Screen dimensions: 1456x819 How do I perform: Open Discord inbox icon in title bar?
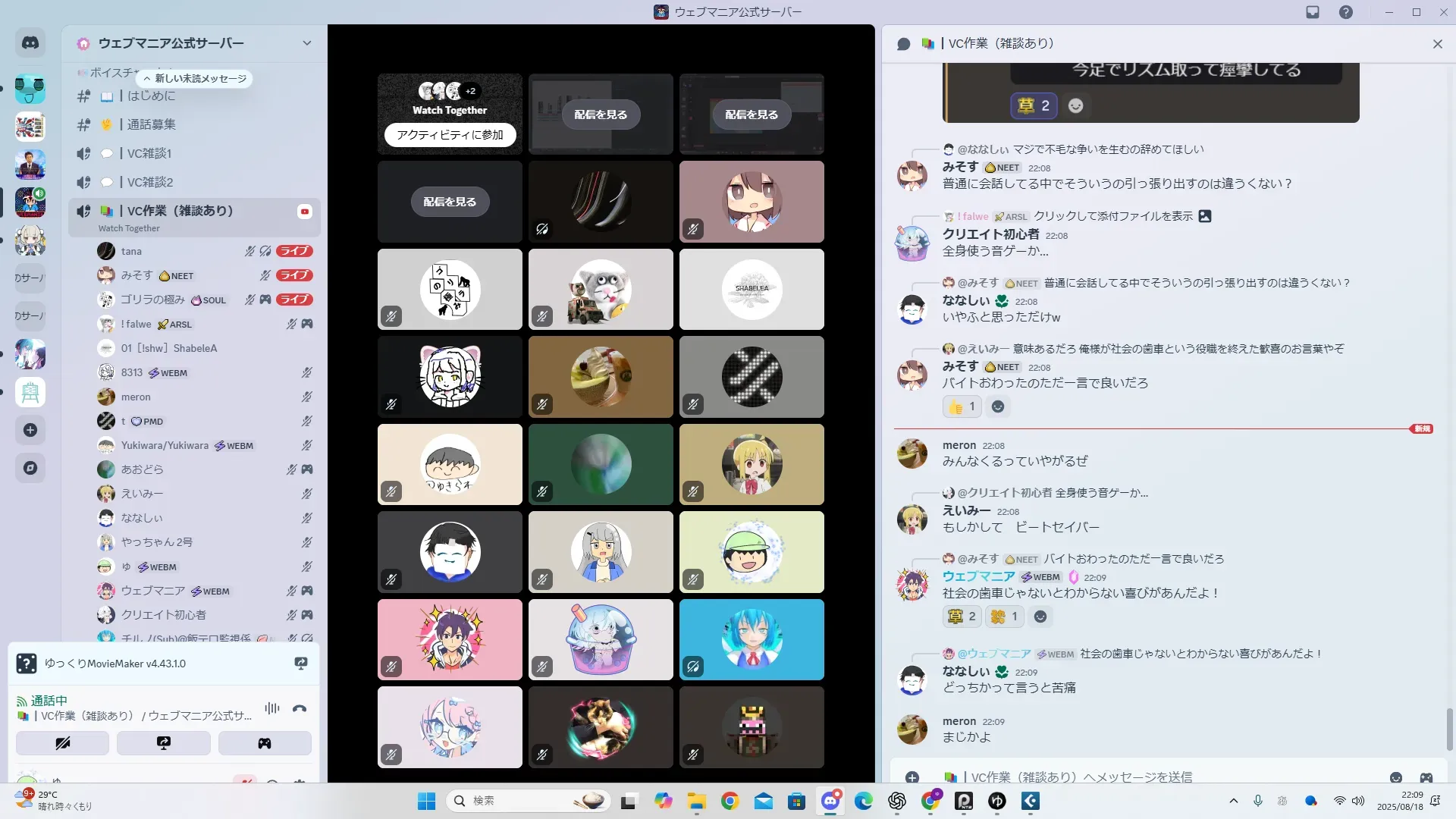[x=1313, y=12]
